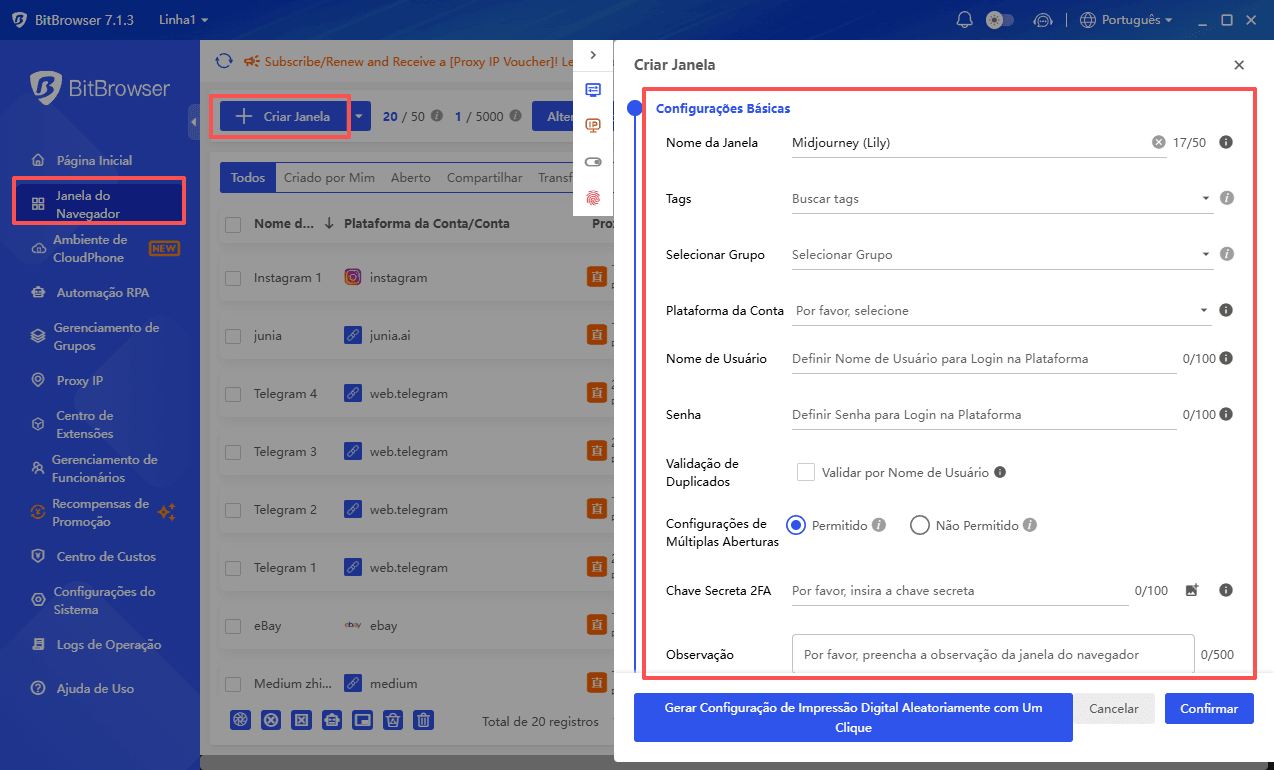Go to Página Inicial
The image size is (1274, 770).
pos(96,160)
